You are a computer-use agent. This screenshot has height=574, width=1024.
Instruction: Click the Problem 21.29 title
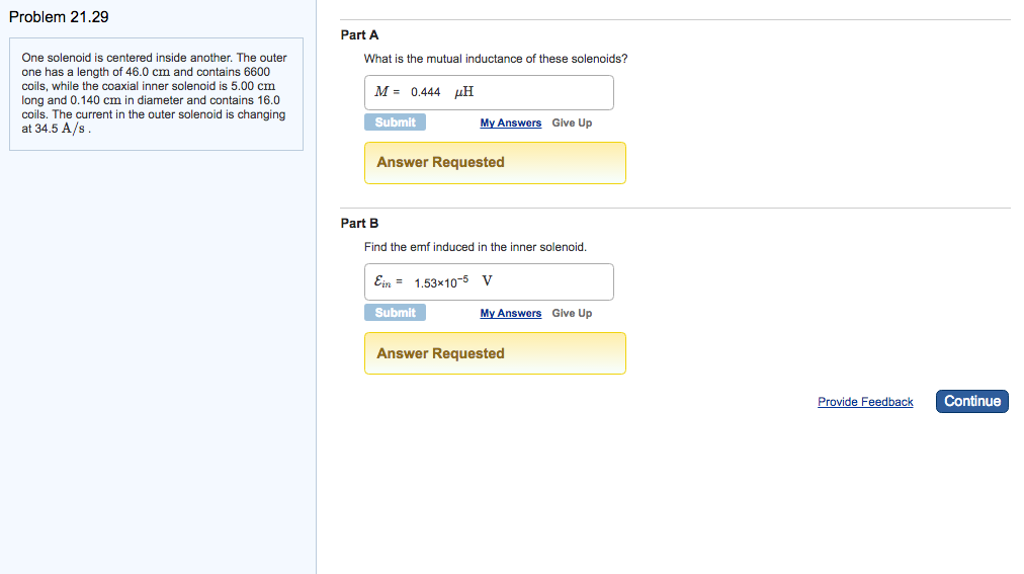(x=58, y=17)
